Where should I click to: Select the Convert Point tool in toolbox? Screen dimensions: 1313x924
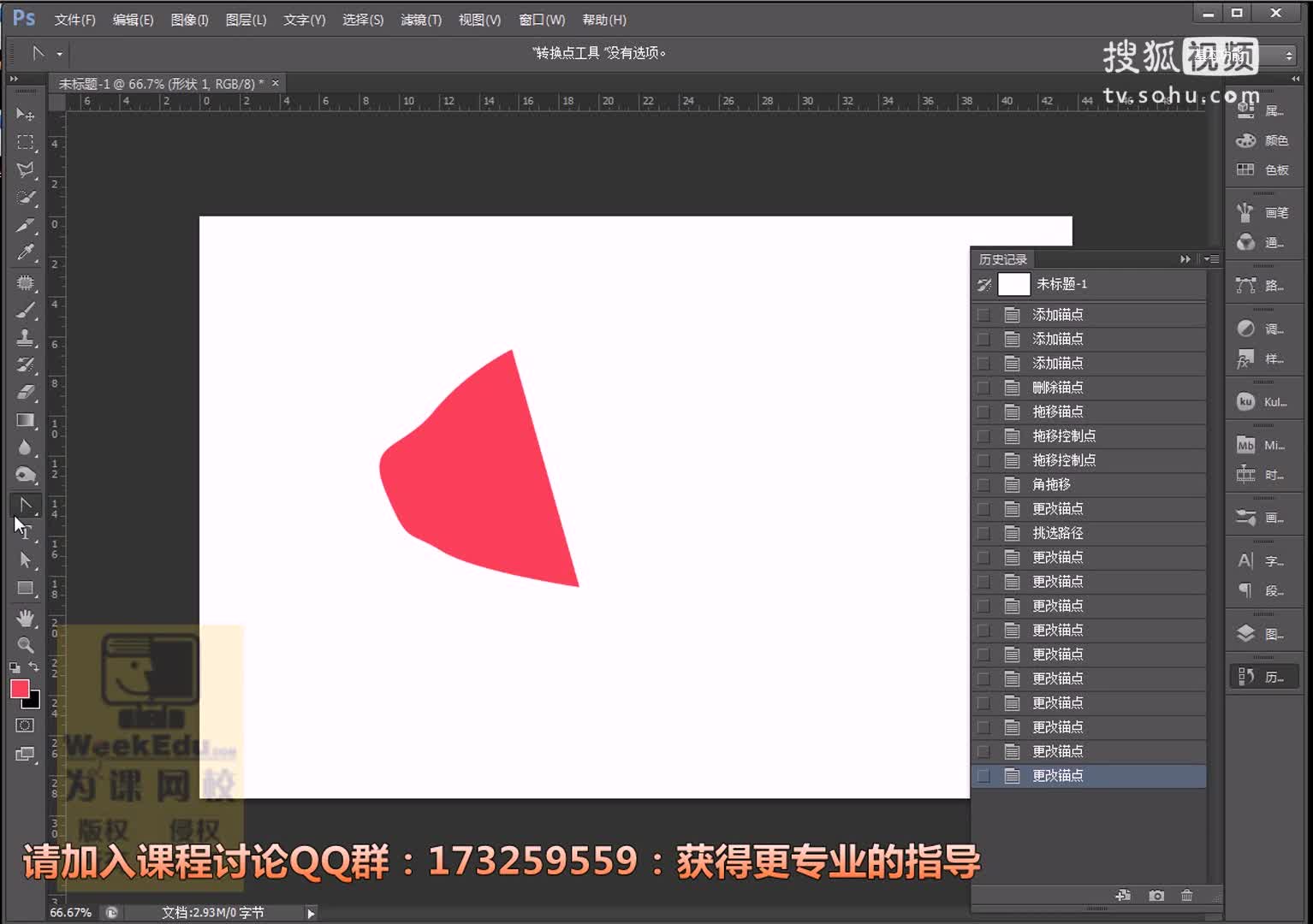[26, 505]
